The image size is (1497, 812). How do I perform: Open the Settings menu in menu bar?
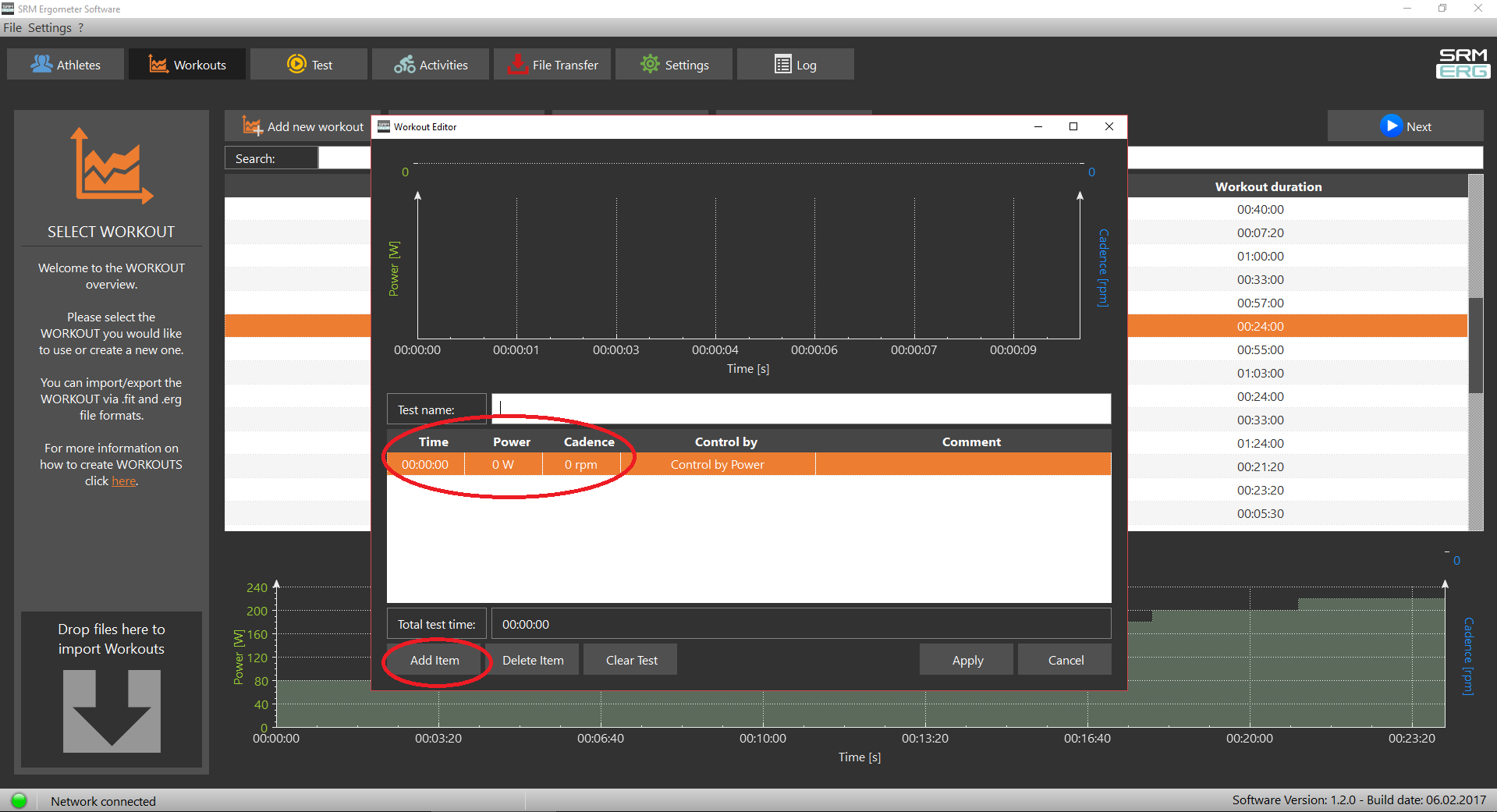pyautogui.click(x=50, y=27)
